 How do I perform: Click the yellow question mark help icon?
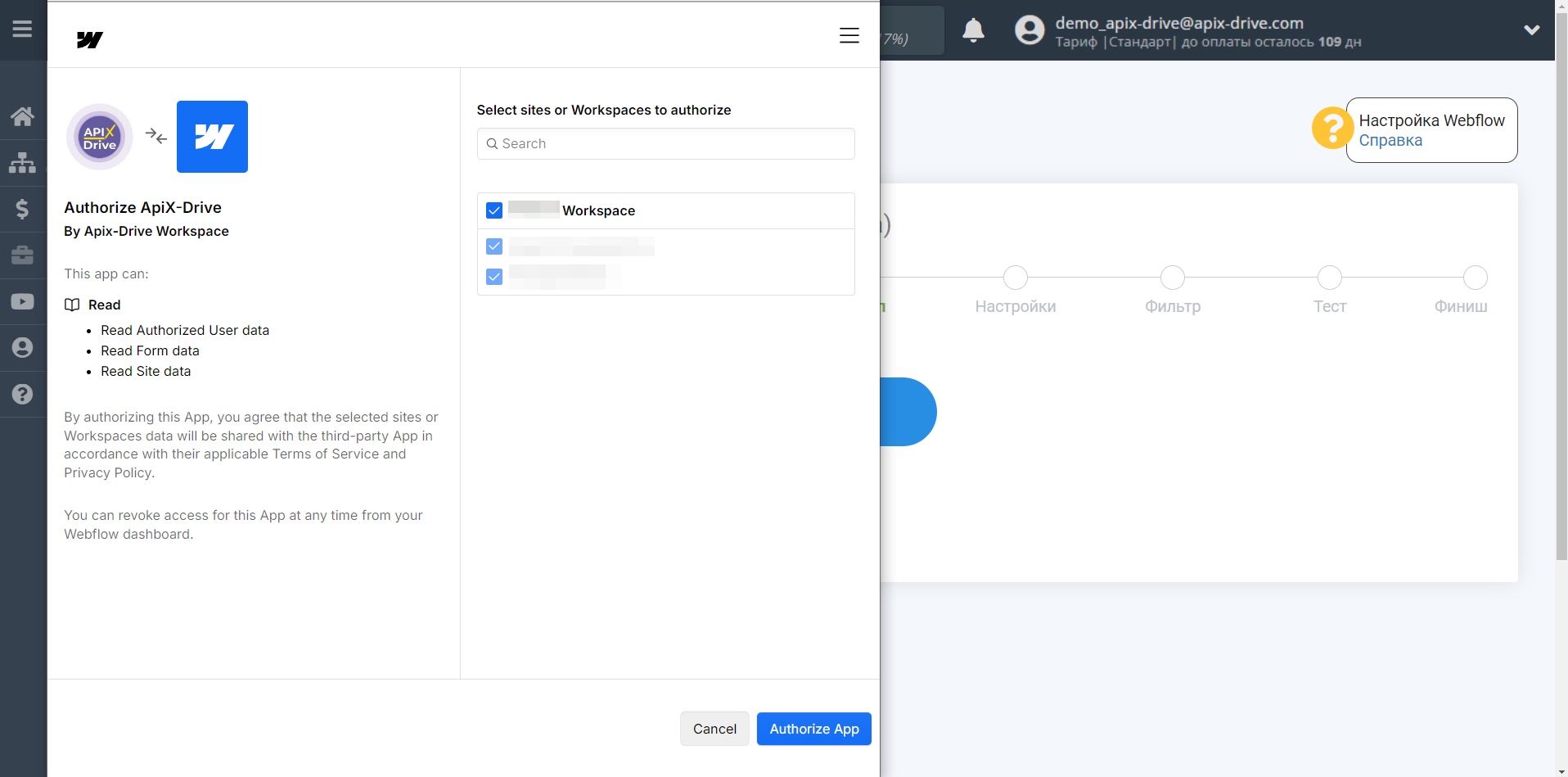pos(1332,128)
